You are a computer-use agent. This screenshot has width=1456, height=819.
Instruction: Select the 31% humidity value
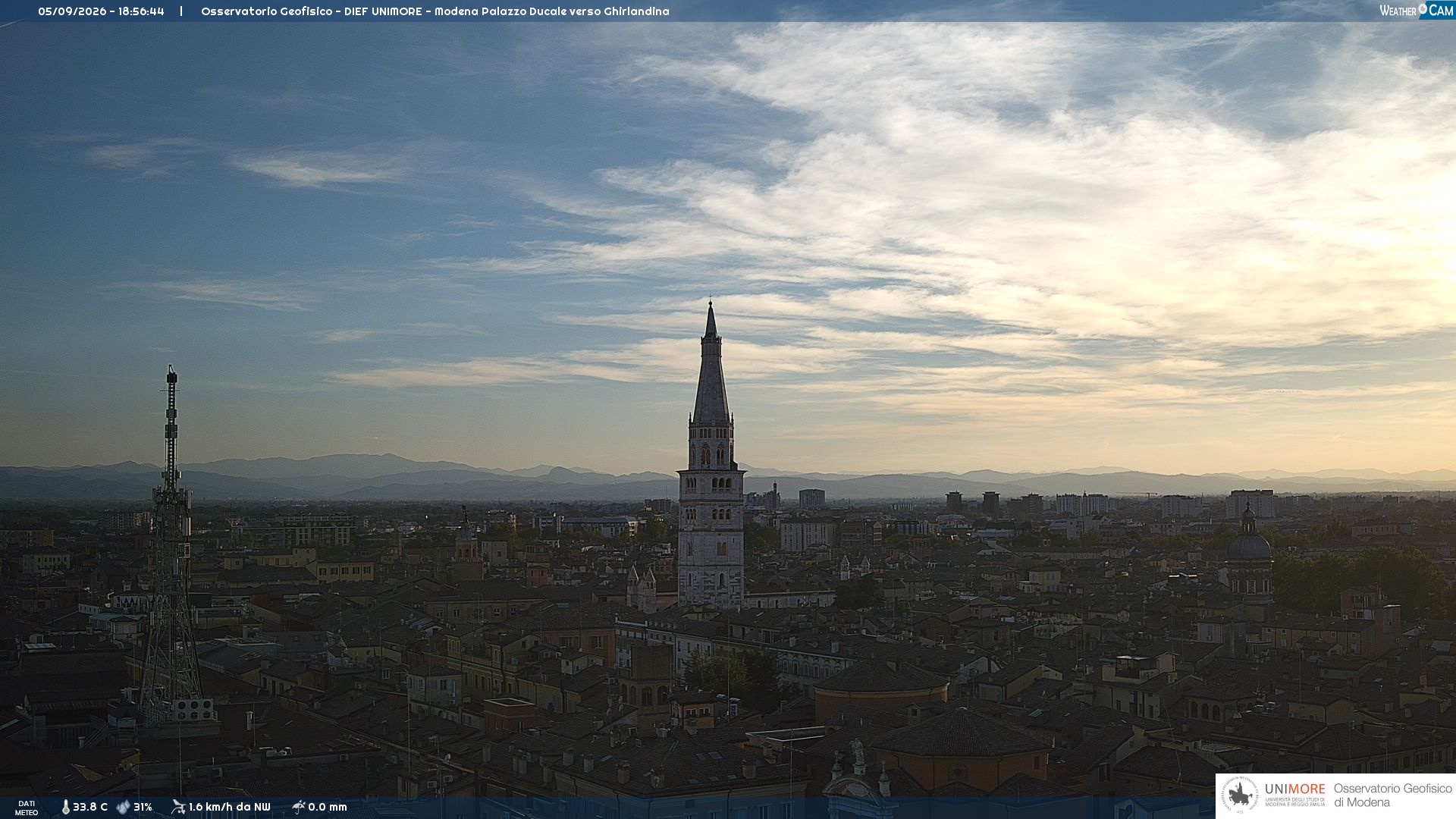coord(143,807)
